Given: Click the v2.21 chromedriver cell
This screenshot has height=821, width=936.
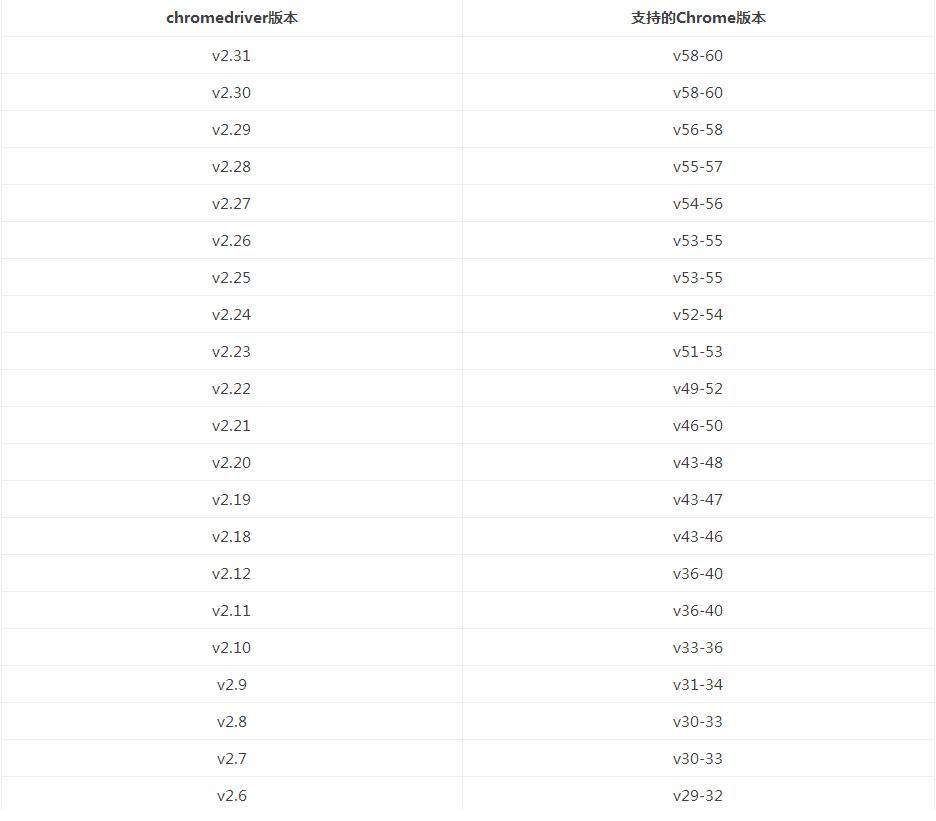Looking at the screenshot, I should tap(231, 426).
